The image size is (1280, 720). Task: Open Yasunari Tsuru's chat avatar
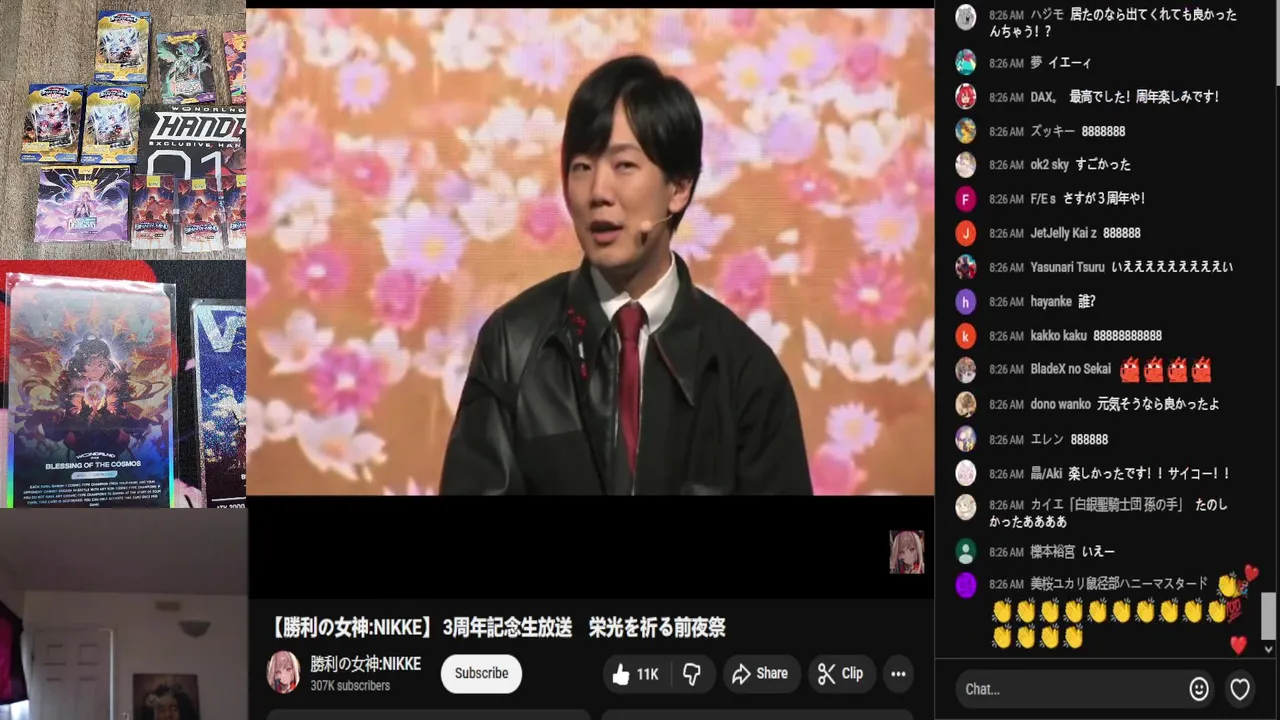pyautogui.click(x=965, y=267)
